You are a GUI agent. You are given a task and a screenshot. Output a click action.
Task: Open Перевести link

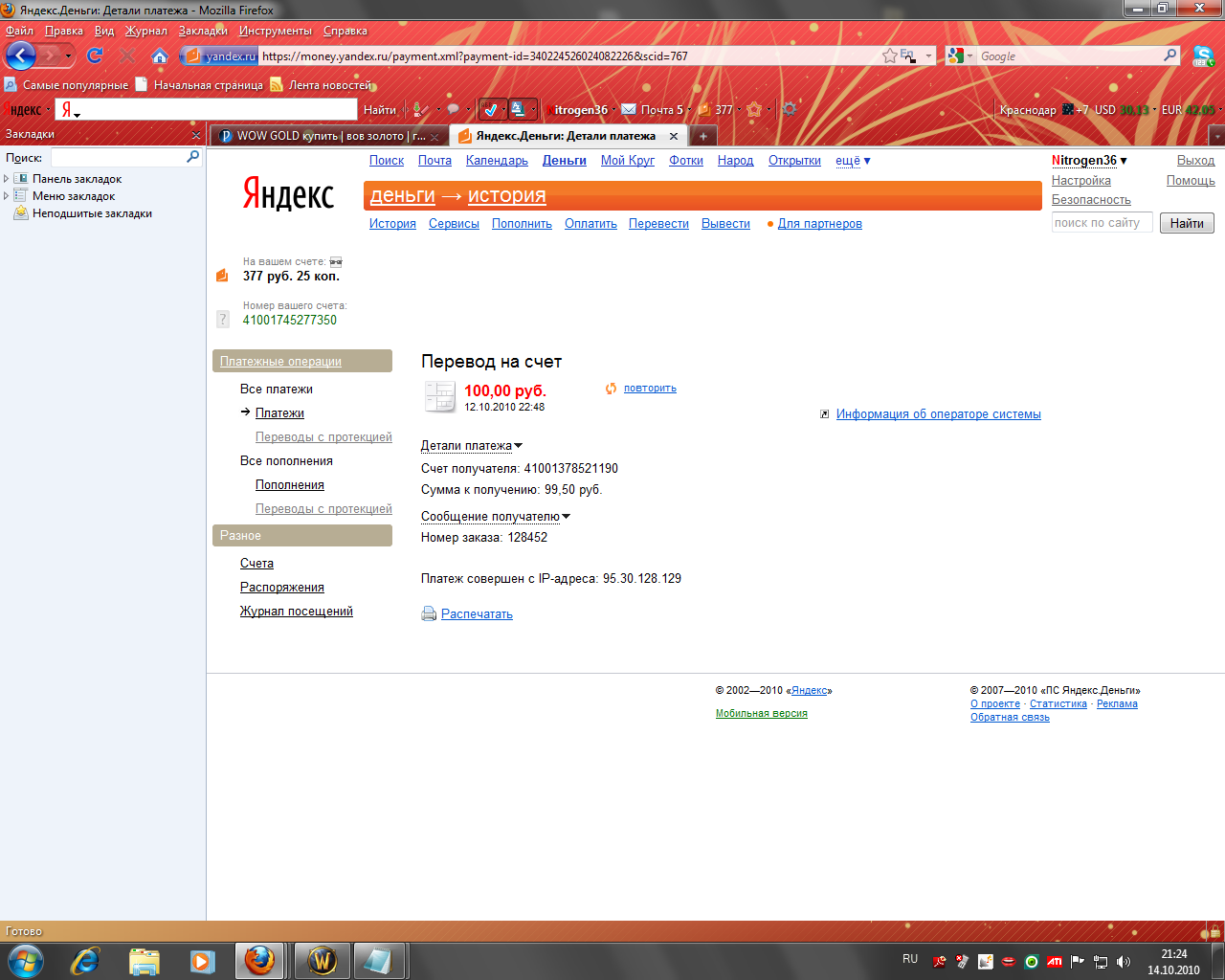[x=658, y=223]
